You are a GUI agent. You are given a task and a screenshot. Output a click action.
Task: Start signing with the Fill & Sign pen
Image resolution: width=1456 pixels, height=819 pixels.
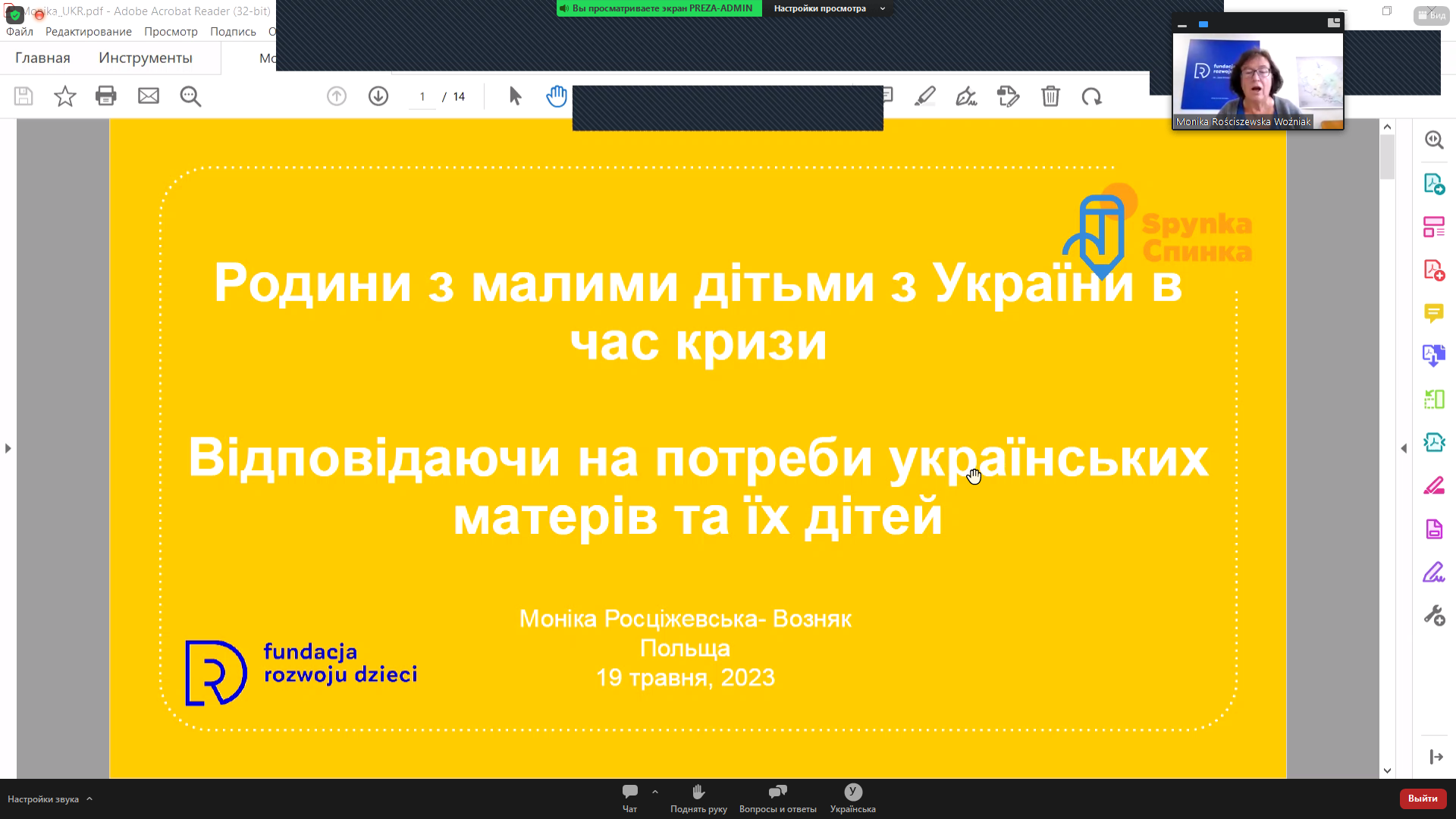(965, 96)
